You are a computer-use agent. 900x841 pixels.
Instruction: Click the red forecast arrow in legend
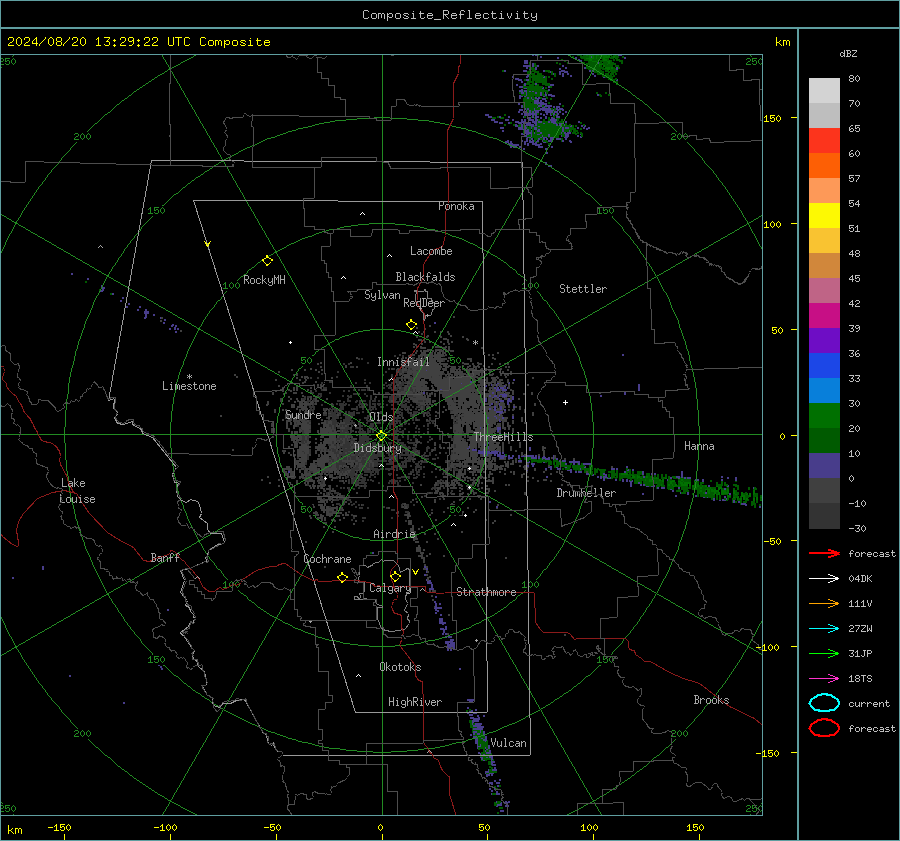click(x=824, y=553)
